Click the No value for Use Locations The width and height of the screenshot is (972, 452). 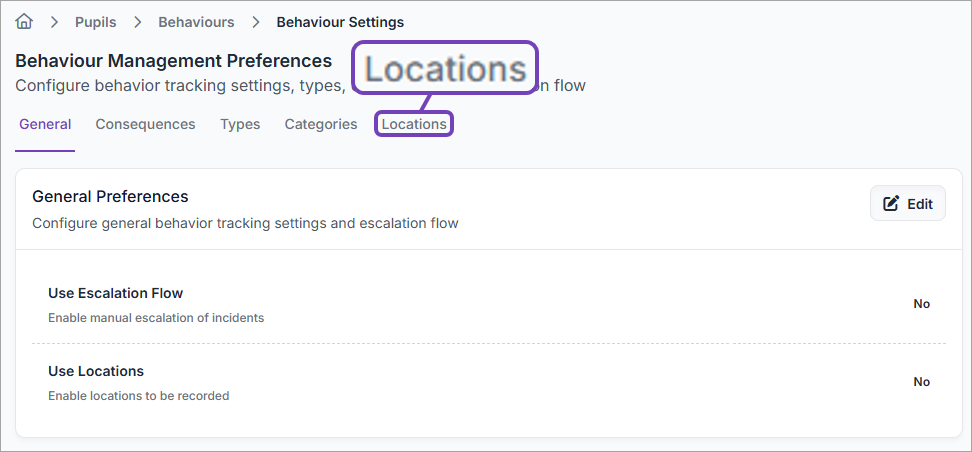(x=921, y=382)
